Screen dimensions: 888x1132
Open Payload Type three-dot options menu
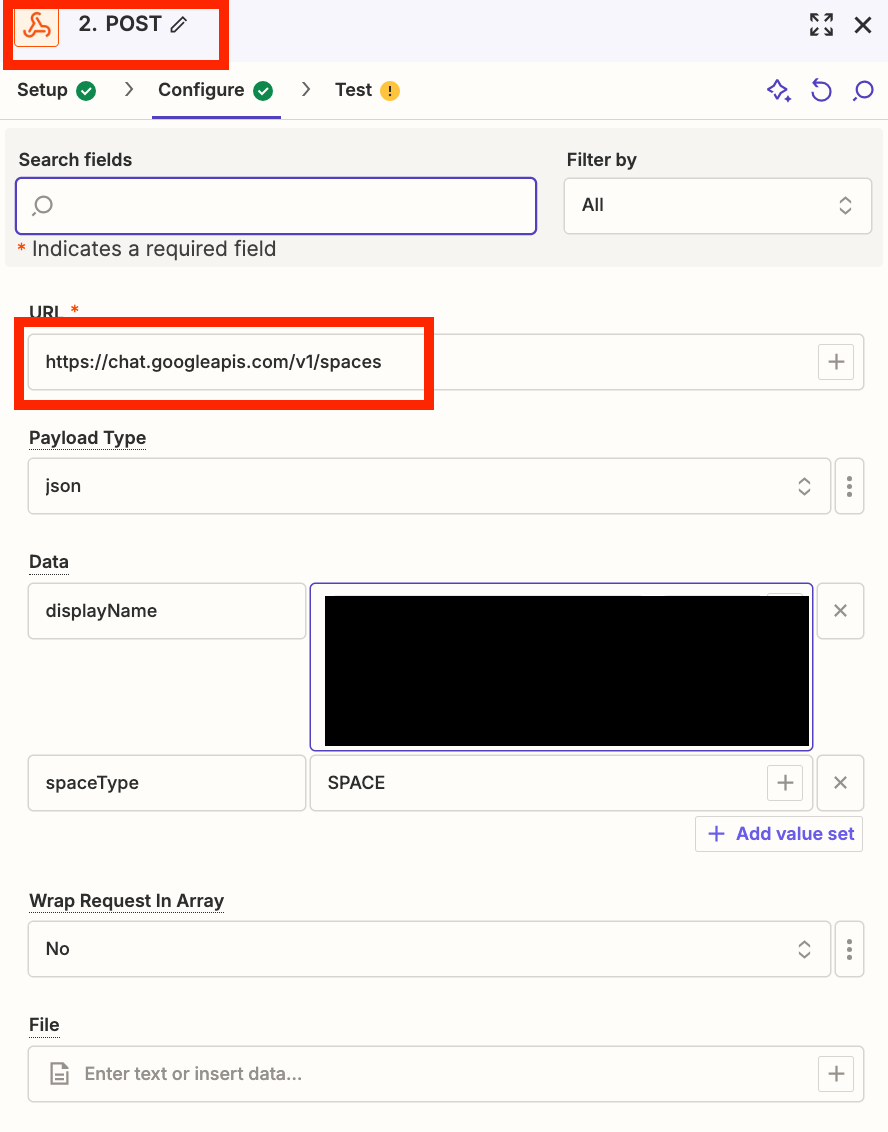(x=849, y=486)
